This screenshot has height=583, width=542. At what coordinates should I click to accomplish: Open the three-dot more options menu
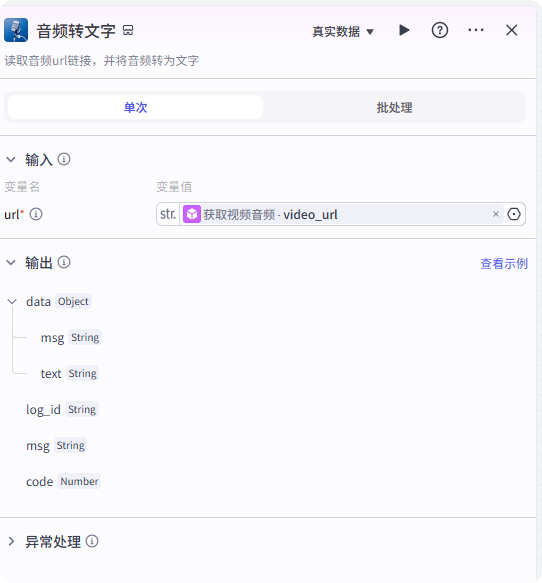(476, 30)
